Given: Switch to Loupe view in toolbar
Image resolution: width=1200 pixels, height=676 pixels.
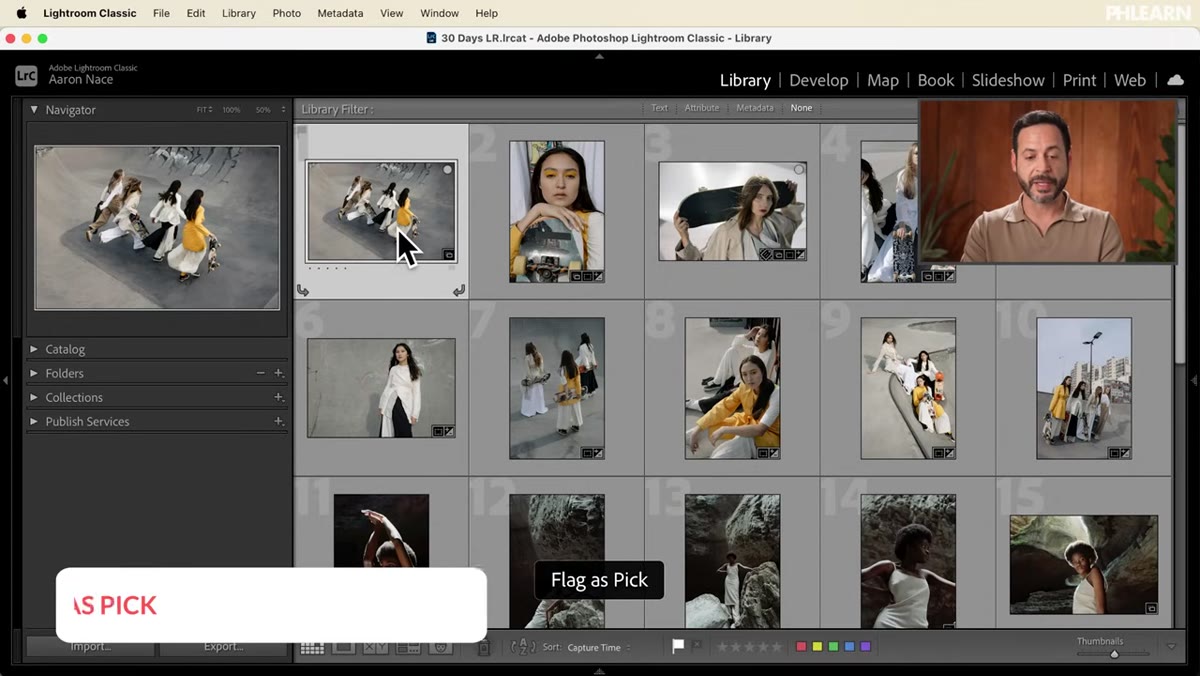Looking at the screenshot, I should pos(343,648).
